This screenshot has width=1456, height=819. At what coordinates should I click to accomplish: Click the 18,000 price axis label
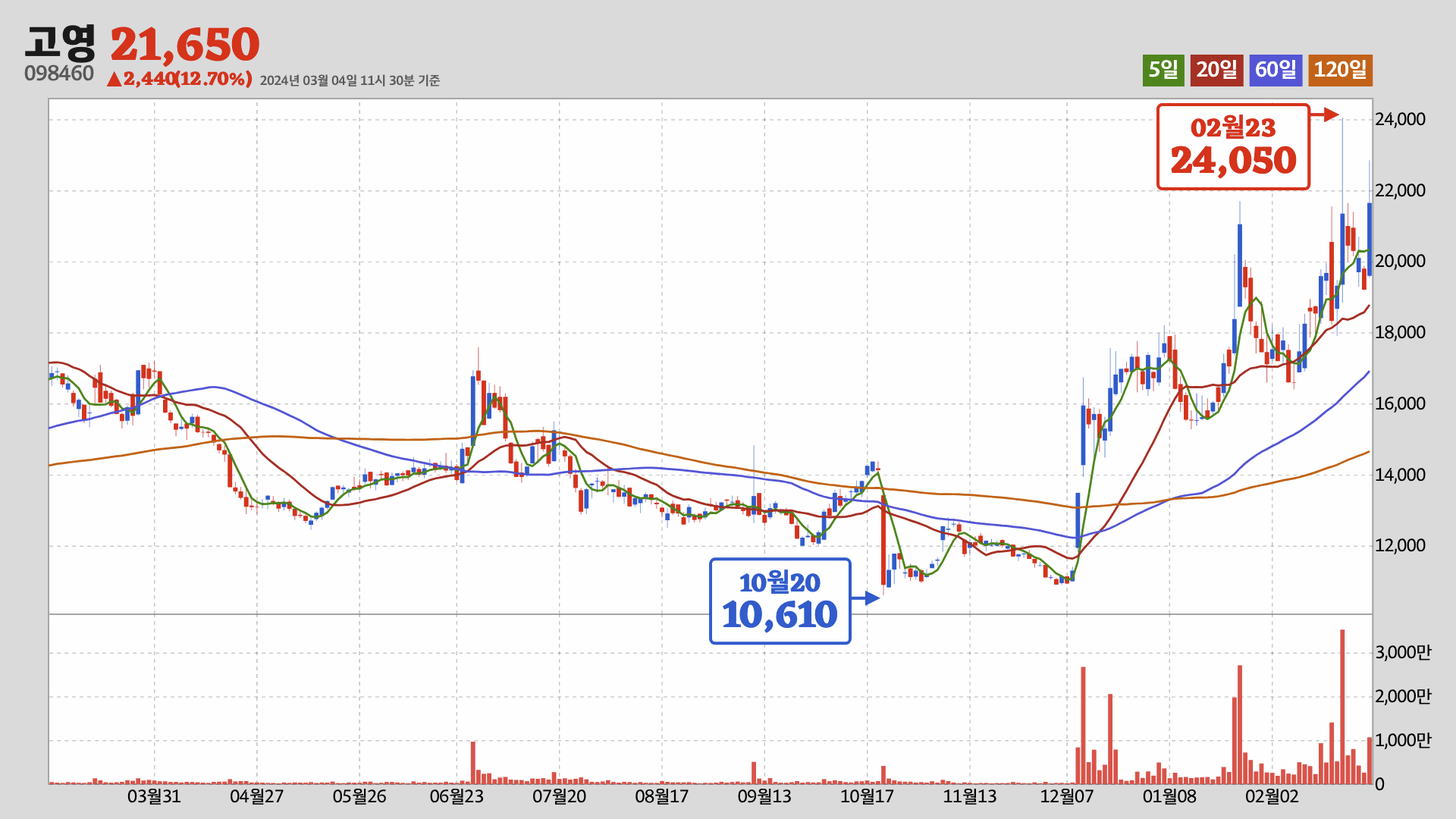pos(1400,332)
